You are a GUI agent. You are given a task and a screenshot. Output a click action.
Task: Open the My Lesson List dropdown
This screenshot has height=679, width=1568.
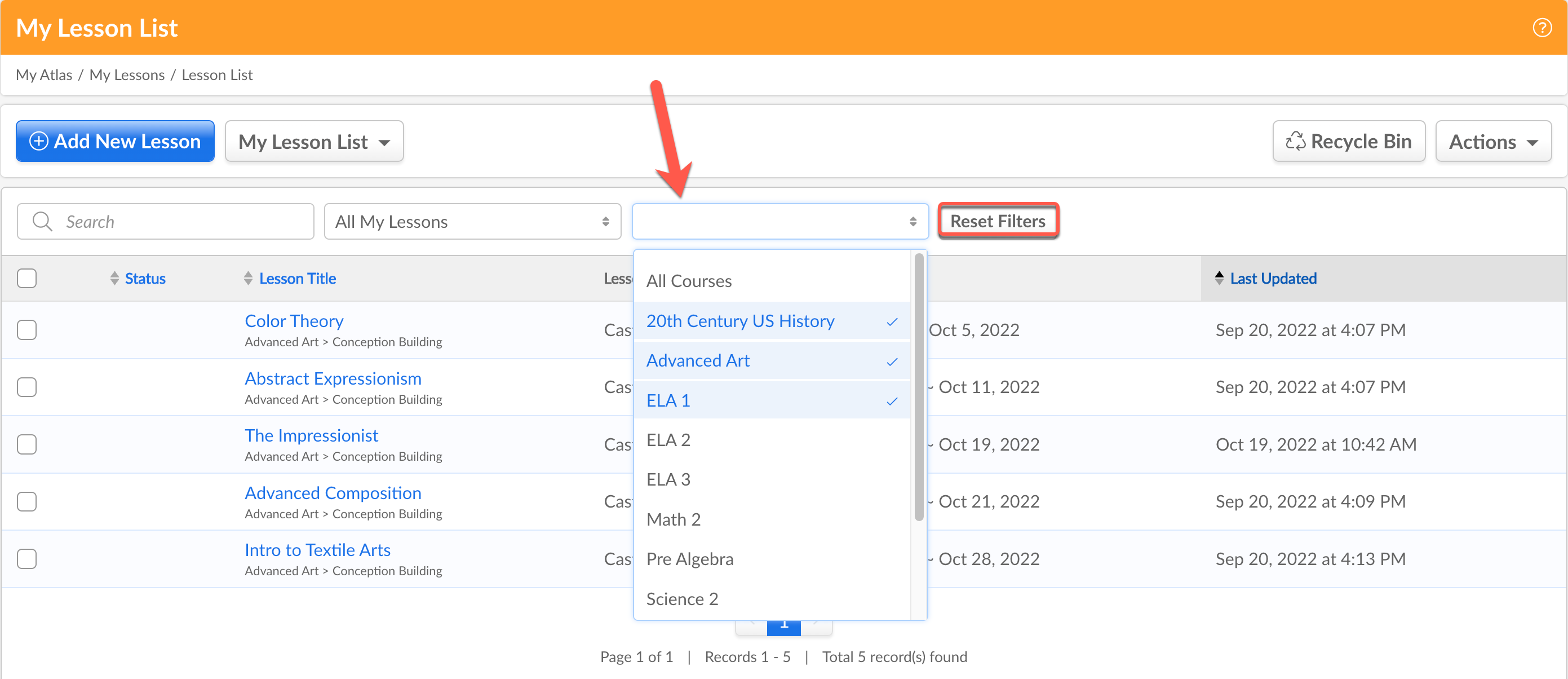click(314, 142)
